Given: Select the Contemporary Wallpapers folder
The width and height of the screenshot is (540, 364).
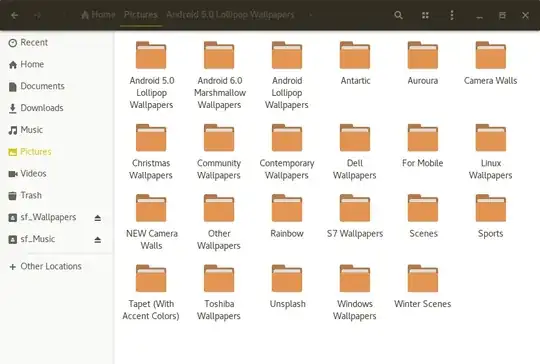Looking at the screenshot, I should click(x=287, y=152).
